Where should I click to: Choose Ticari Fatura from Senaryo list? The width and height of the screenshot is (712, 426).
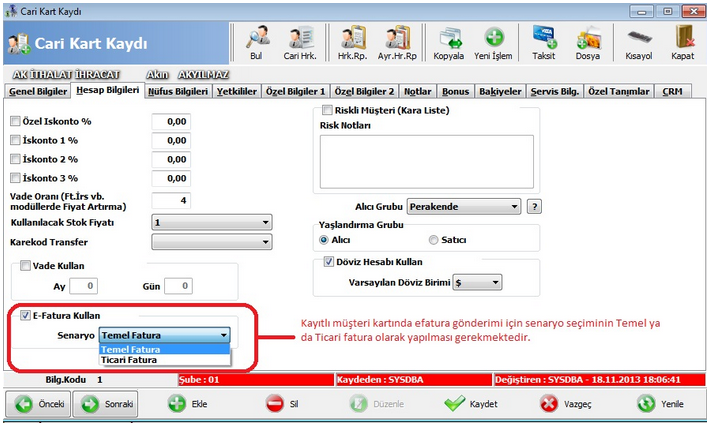pos(164,360)
